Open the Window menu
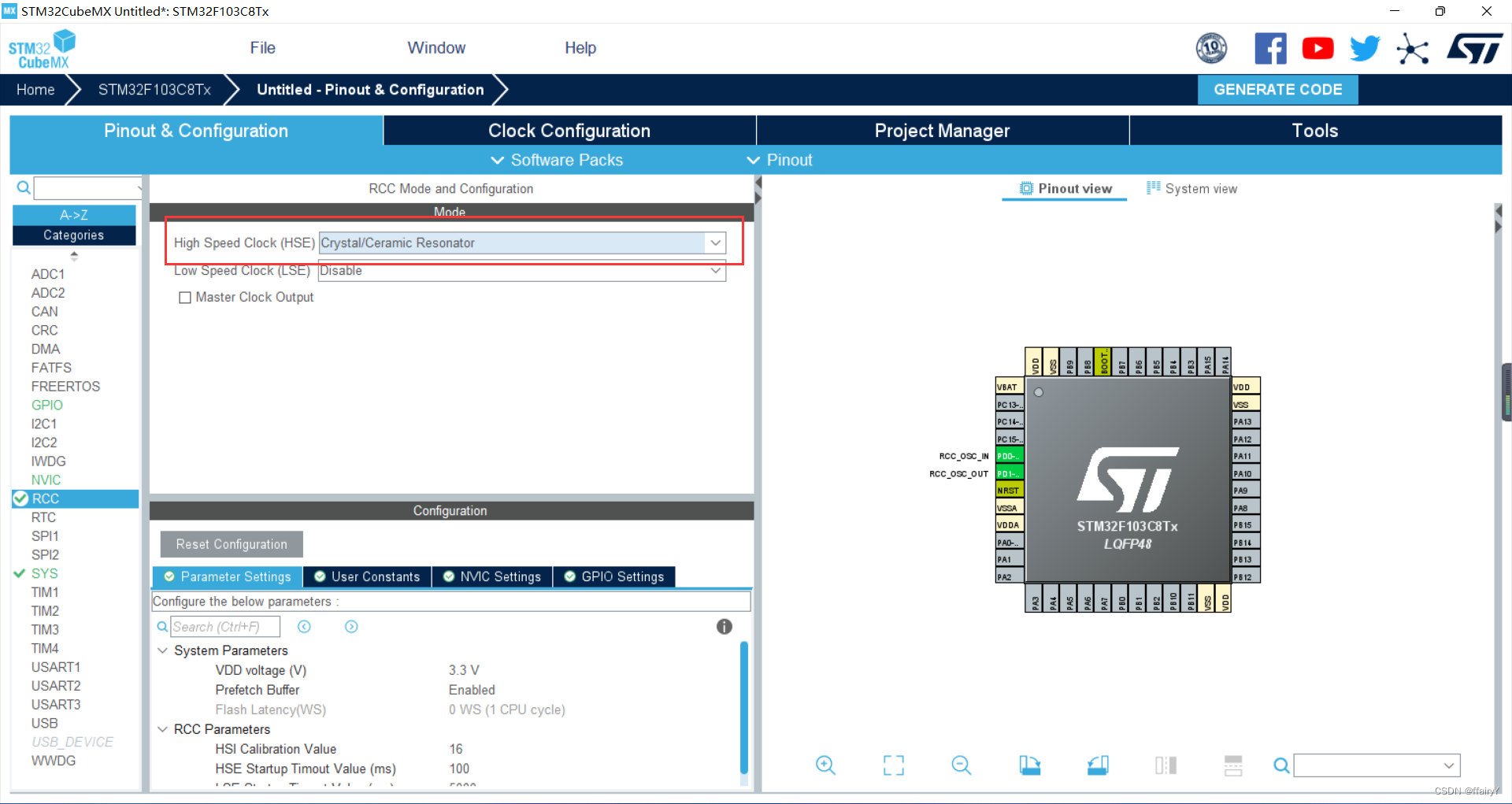 436,48
